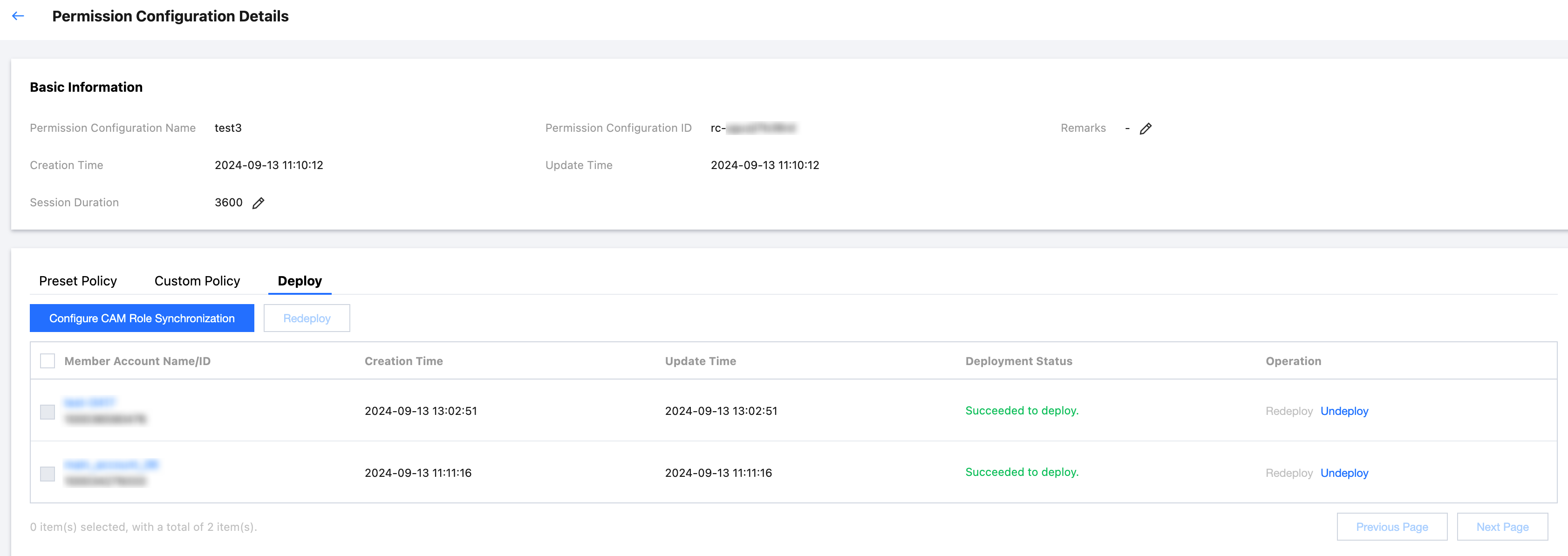Switch to Preset Policy tab
This screenshot has width=1568, height=556.
tap(78, 281)
